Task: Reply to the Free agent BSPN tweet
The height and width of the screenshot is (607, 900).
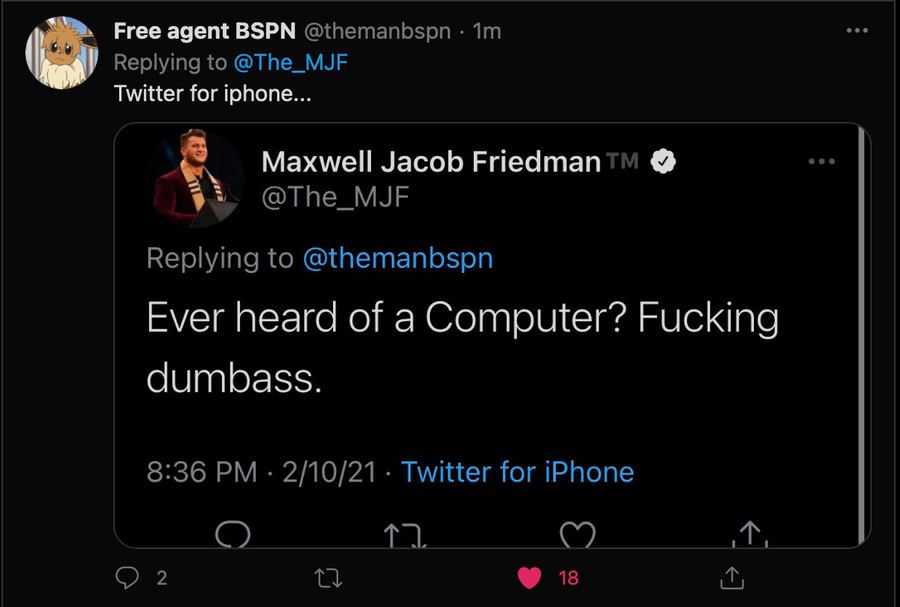Action: click(127, 577)
